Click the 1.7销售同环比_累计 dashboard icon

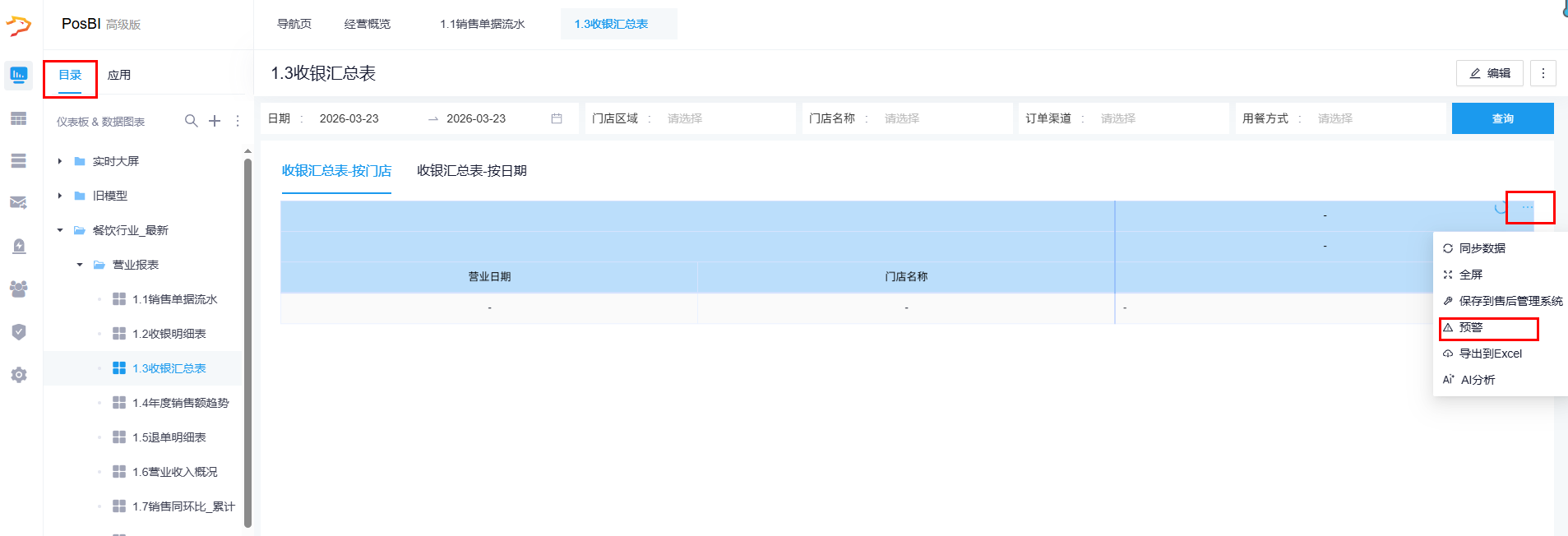(x=119, y=506)
